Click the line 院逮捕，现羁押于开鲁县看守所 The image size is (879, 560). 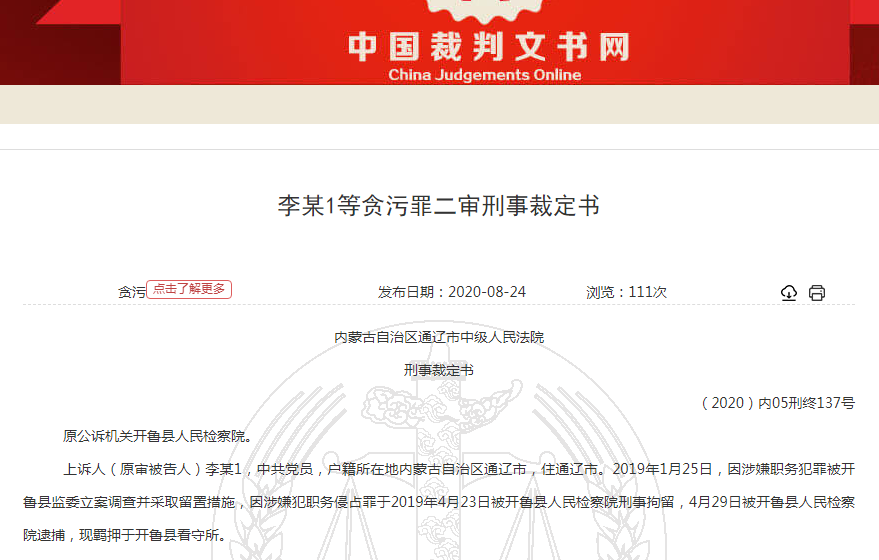click(126, 535)
